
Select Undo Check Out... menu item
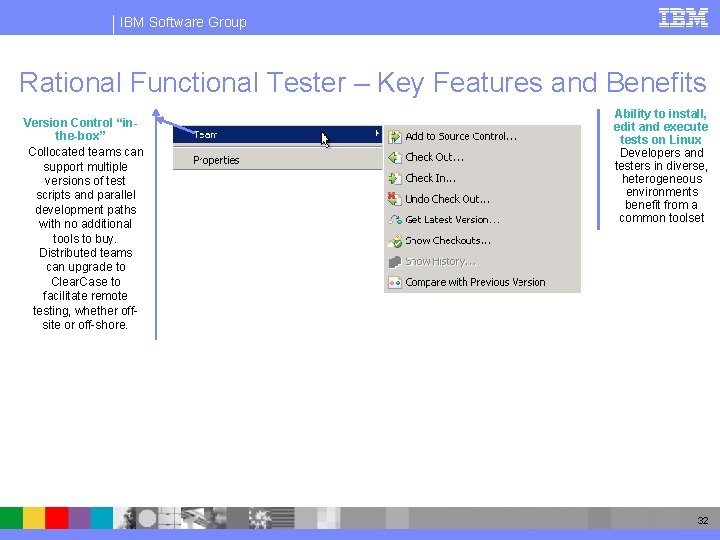482,199
